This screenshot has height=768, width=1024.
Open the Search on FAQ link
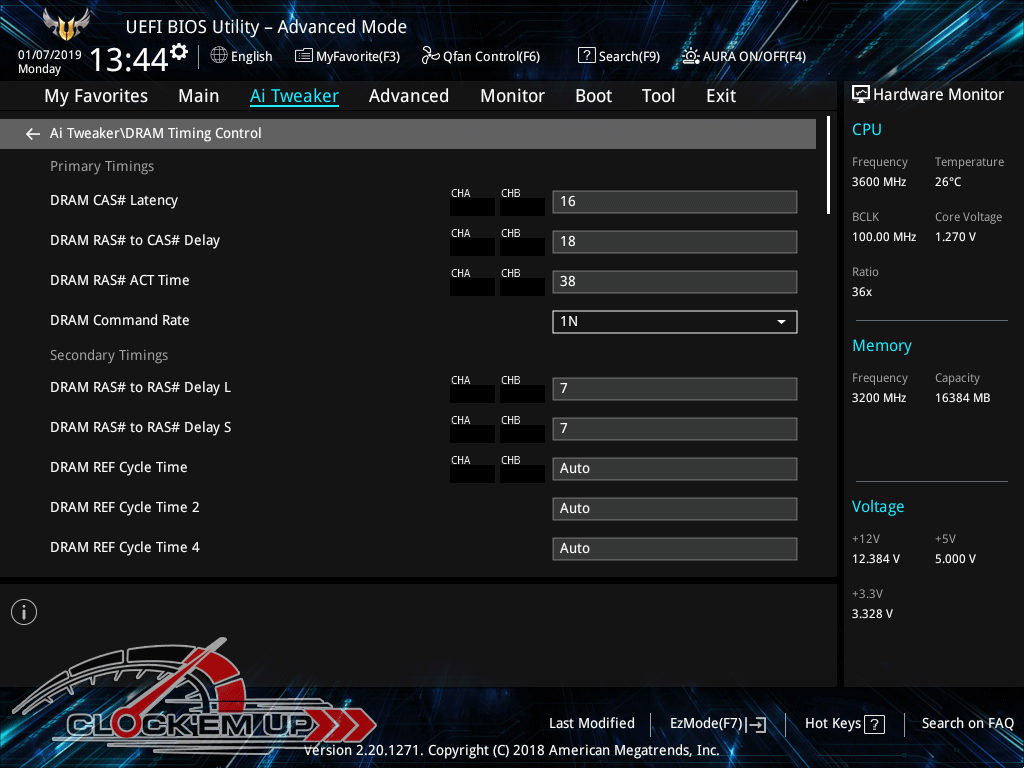point(967,723)
